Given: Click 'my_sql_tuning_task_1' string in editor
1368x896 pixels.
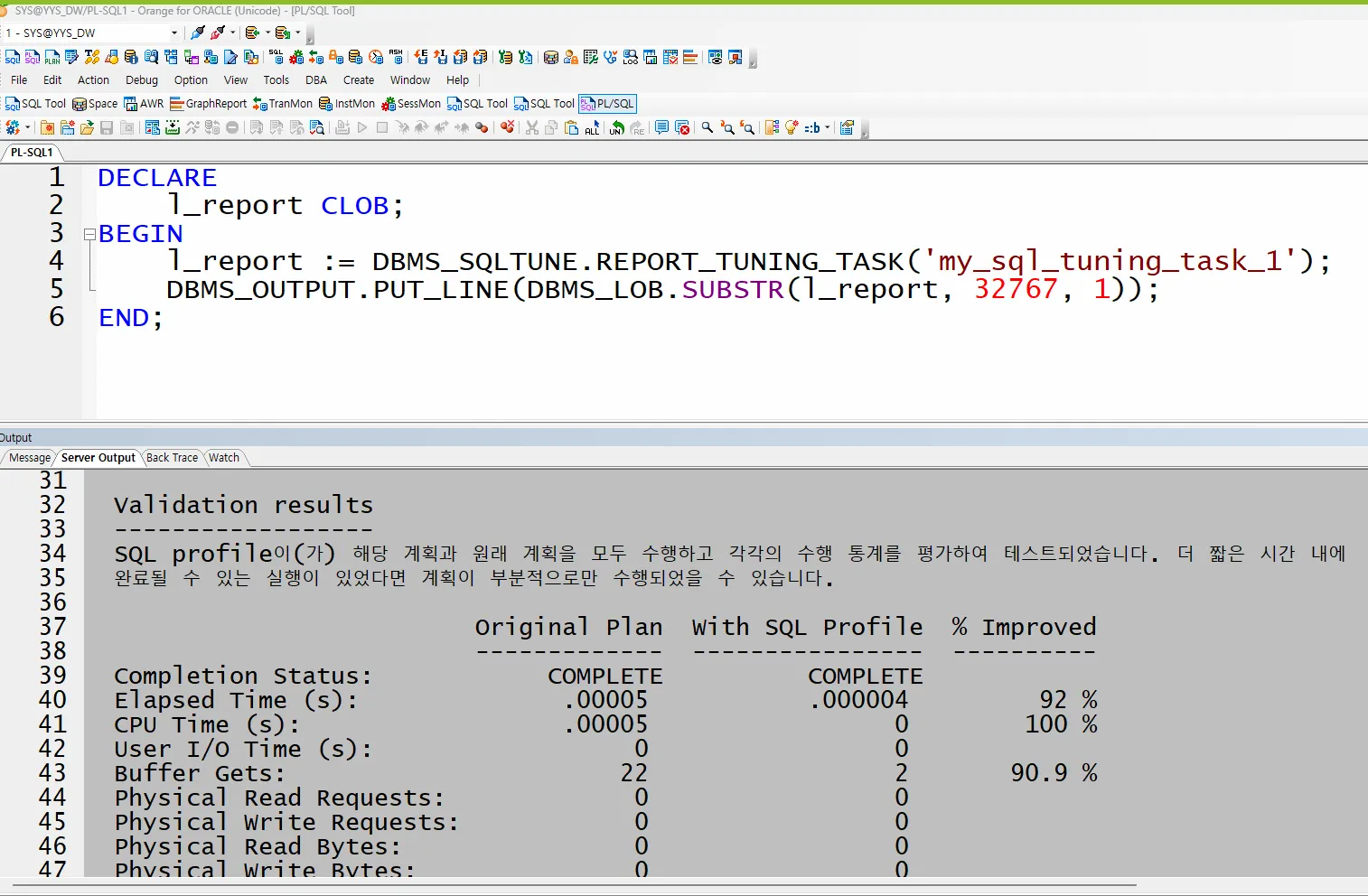Looking at the screenshot, I should coord(1110,261).
